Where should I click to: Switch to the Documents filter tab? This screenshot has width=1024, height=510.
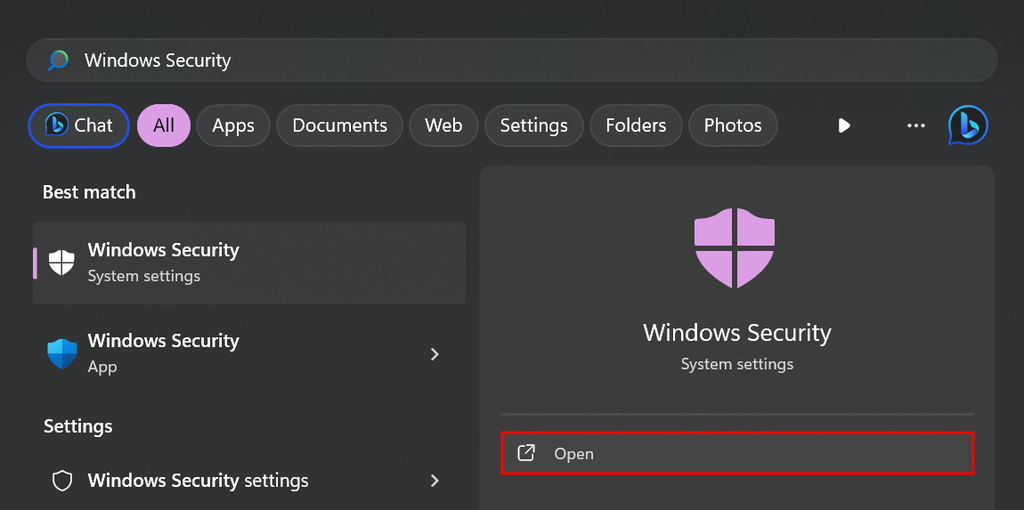(339, 125)
